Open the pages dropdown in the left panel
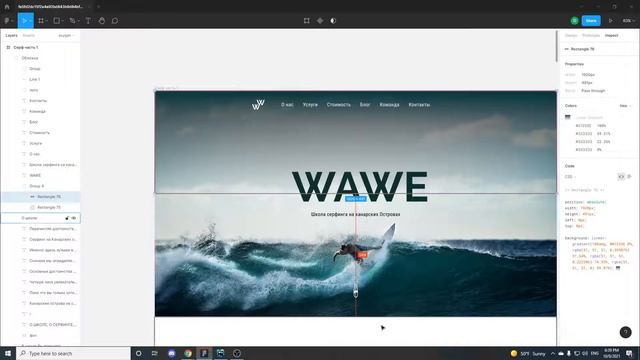Viewport: 640px width, 360px height. click(x=66, y=36)
